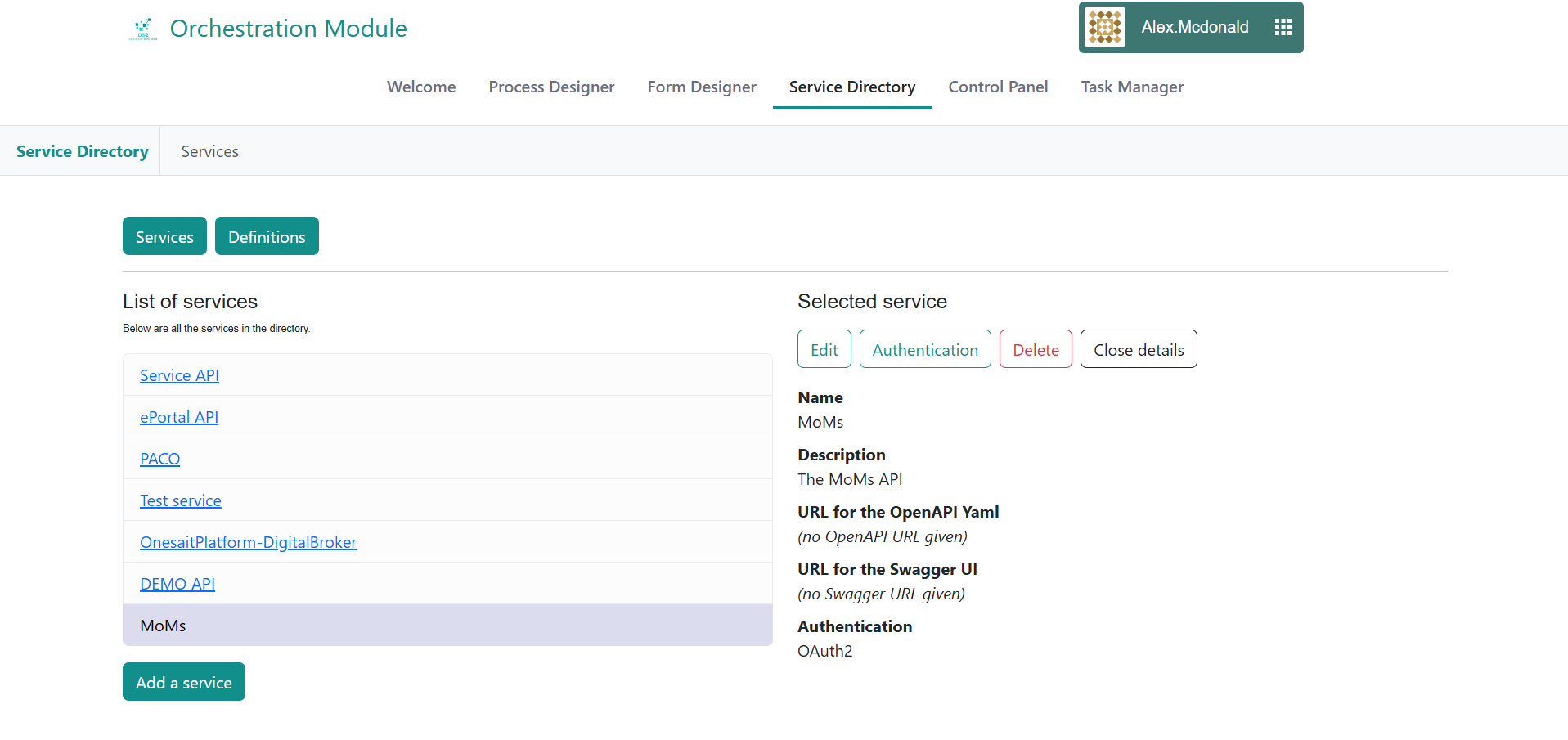Go to the Form Designer tab
1568x740 pixels.
point(701,87)
